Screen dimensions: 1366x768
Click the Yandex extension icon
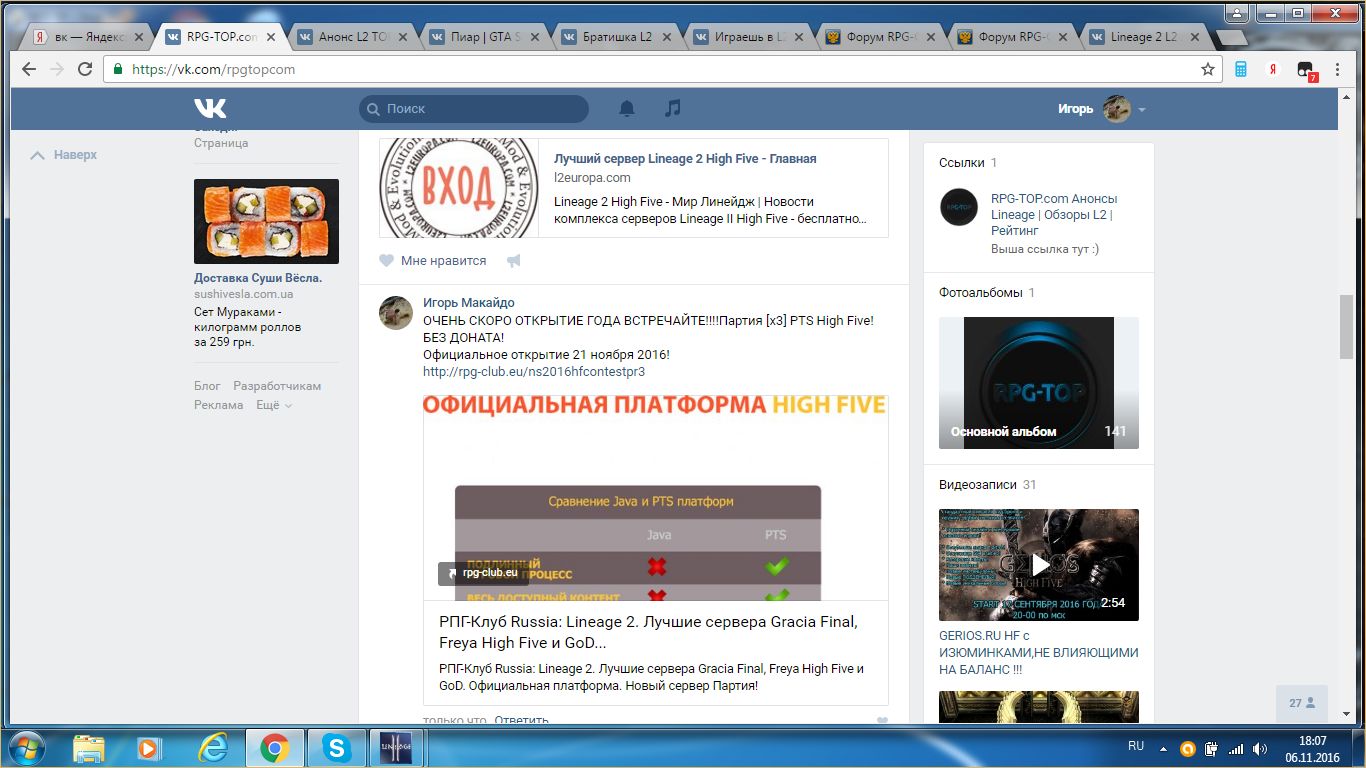(x=1273, y=69)
